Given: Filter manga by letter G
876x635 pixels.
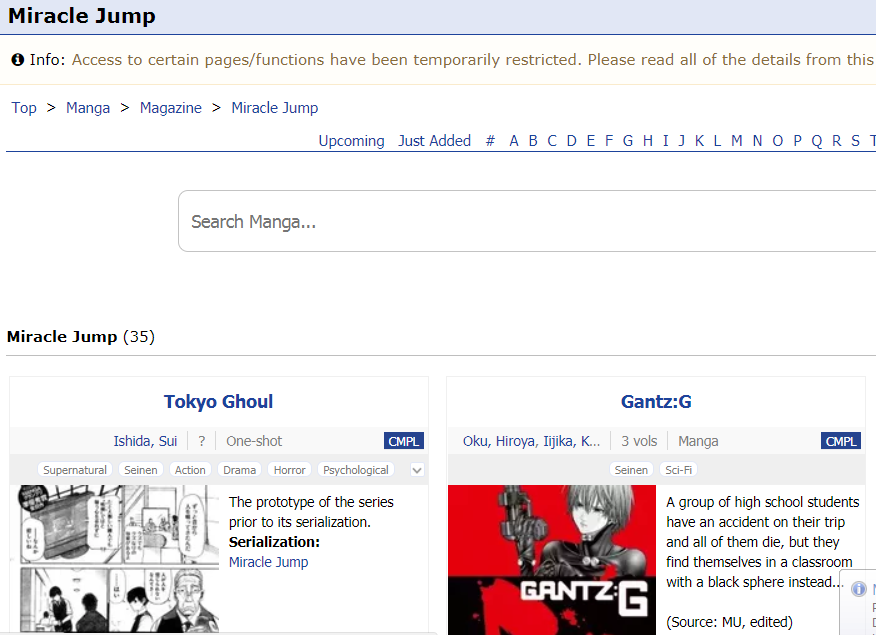Looking at the screenshot, I should coord(628,141).
